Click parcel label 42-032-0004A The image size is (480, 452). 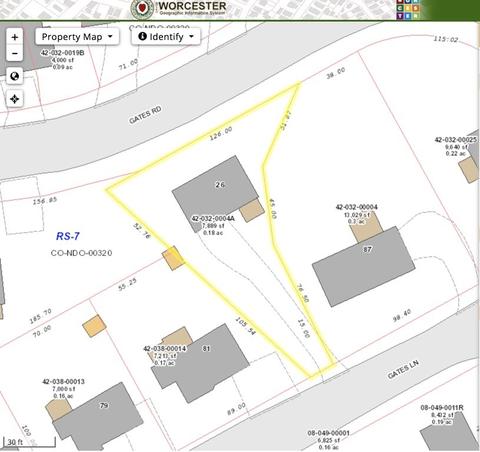213,219
